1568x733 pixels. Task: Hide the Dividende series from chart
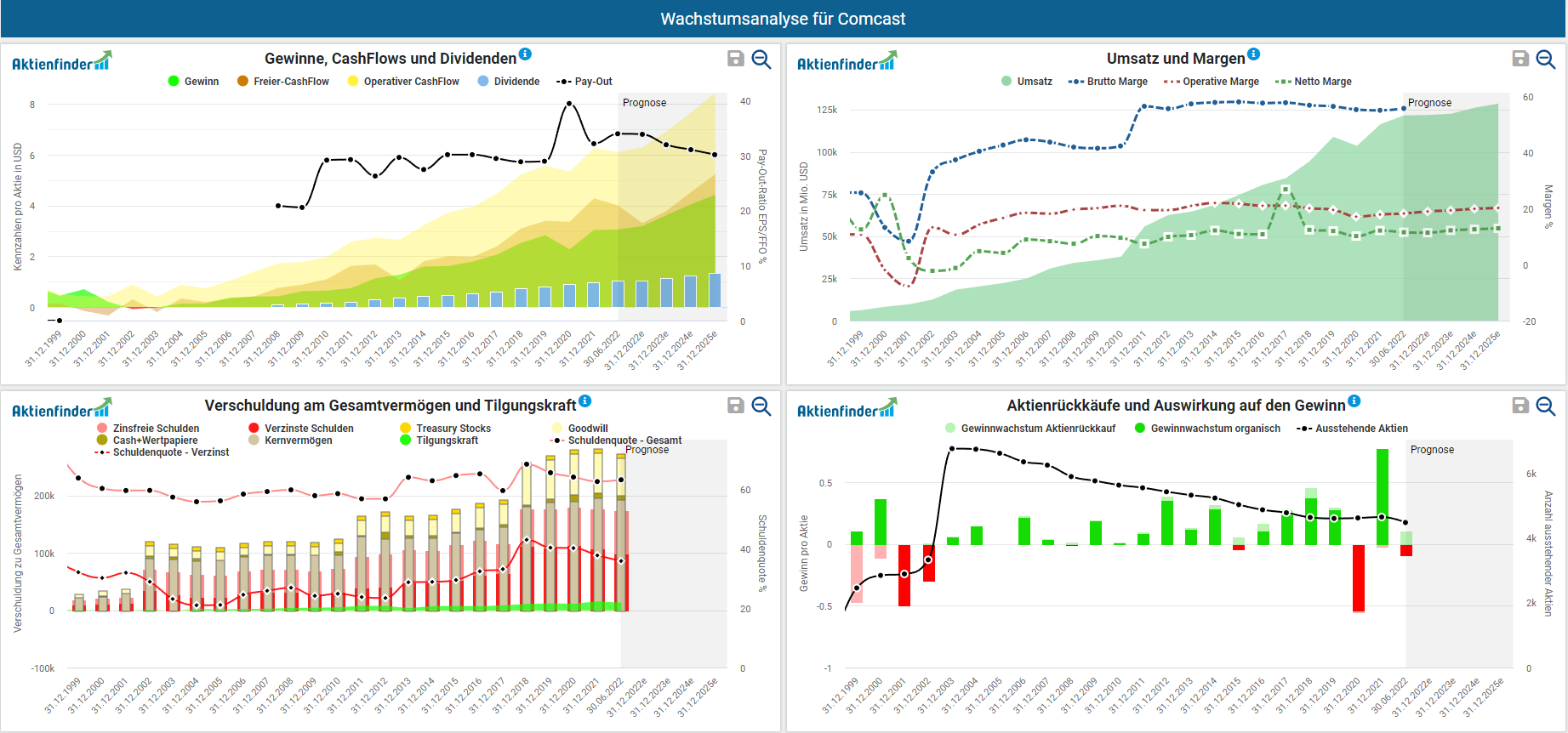click(509, 82)
